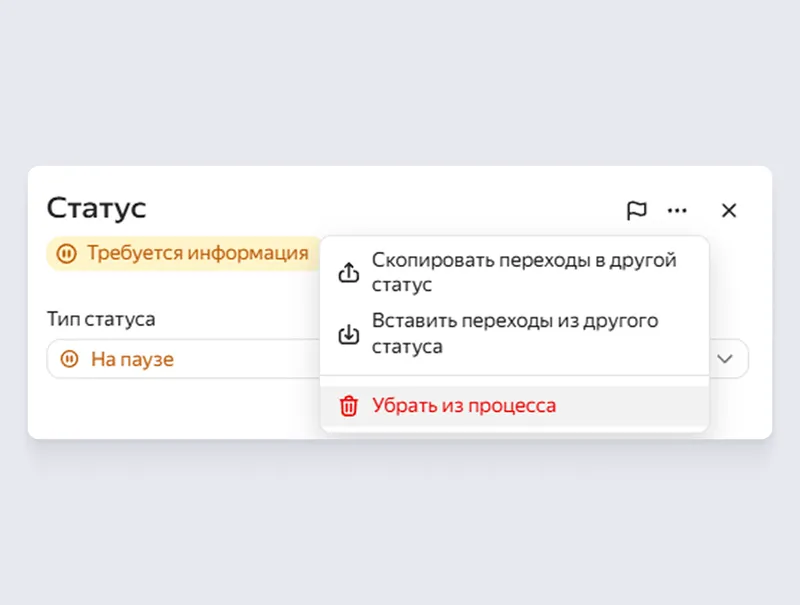Viewport: 800px width, 605px height.
Task: Click the pause icon beside На паузе
Action: click(69, 359)
